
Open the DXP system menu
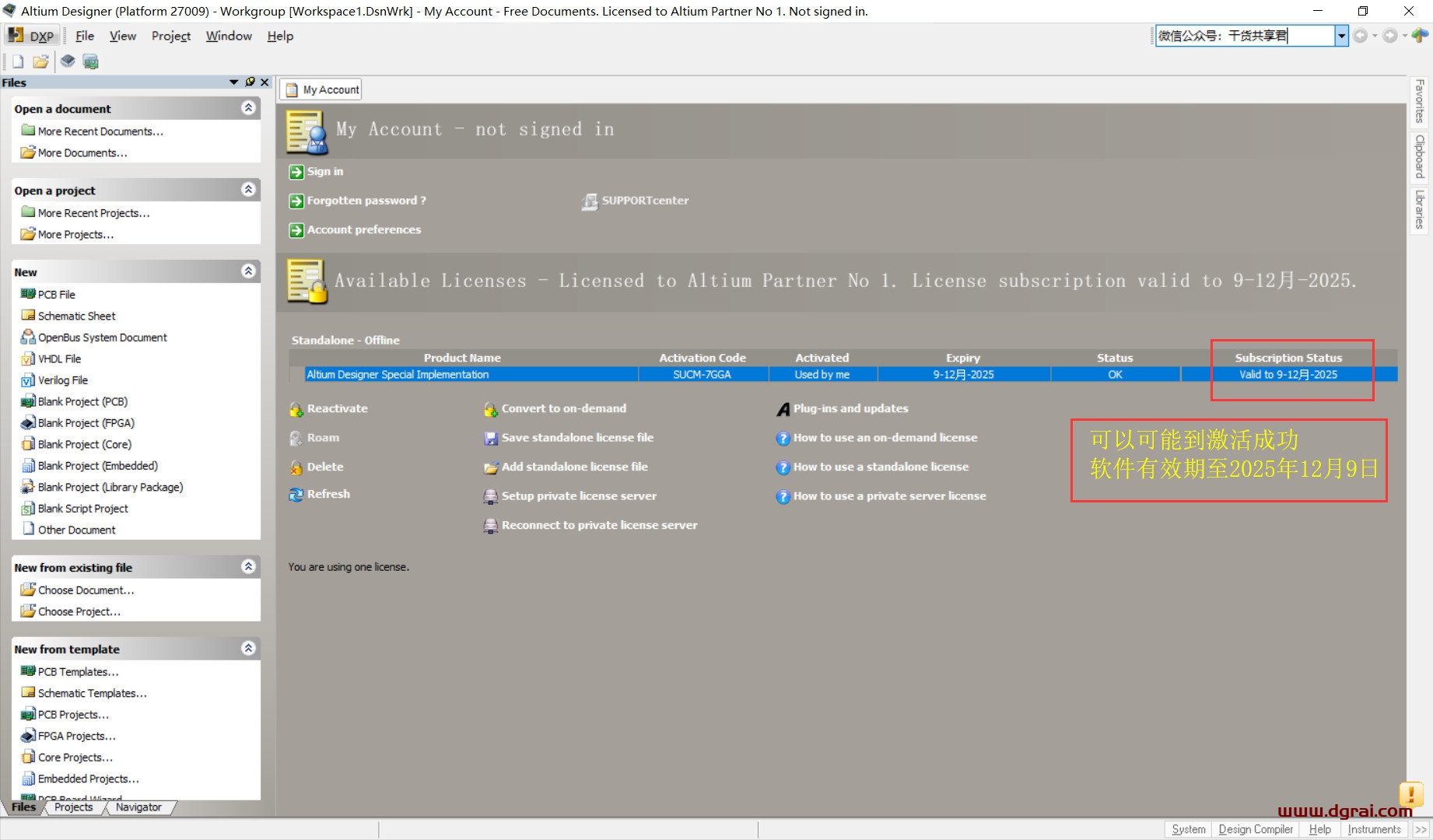(x=32, y=36)
